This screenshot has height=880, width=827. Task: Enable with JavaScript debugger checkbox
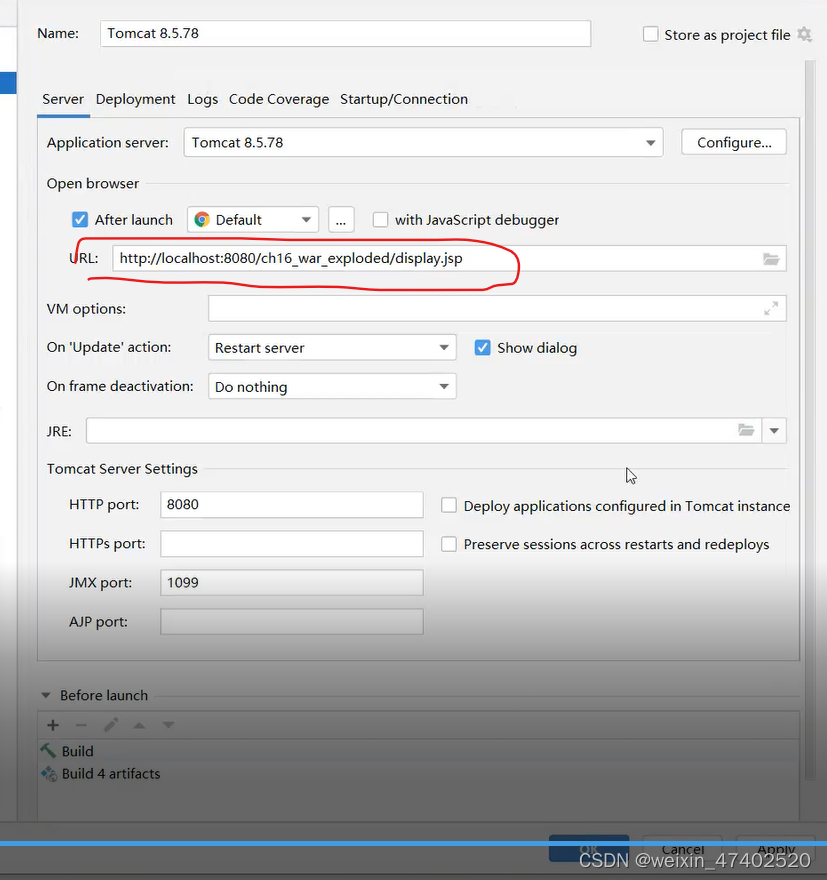(x=380, y=219)
